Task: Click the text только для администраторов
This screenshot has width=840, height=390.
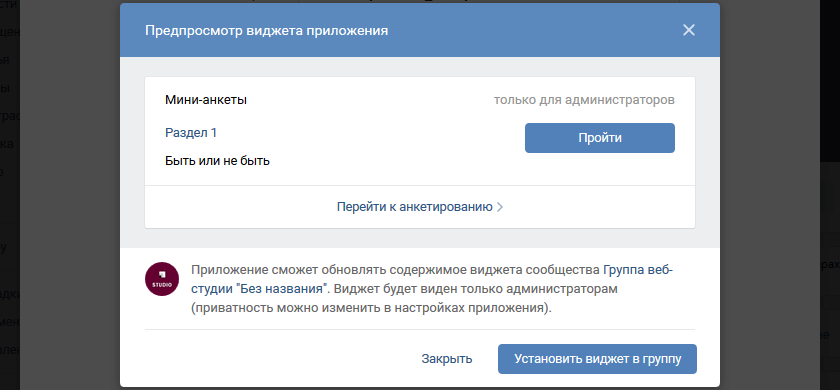Action: 584,100
